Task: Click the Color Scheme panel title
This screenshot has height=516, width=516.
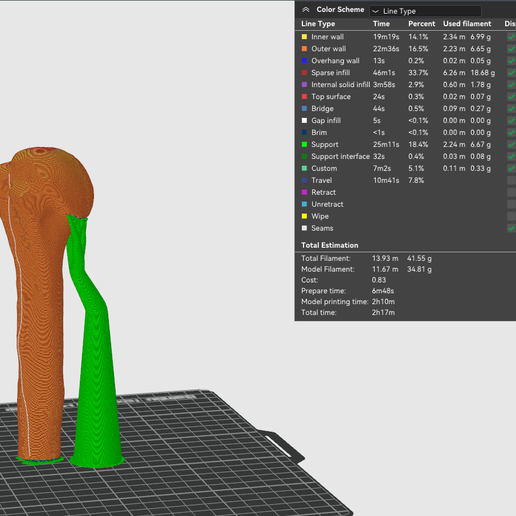Action: (340, 10)
